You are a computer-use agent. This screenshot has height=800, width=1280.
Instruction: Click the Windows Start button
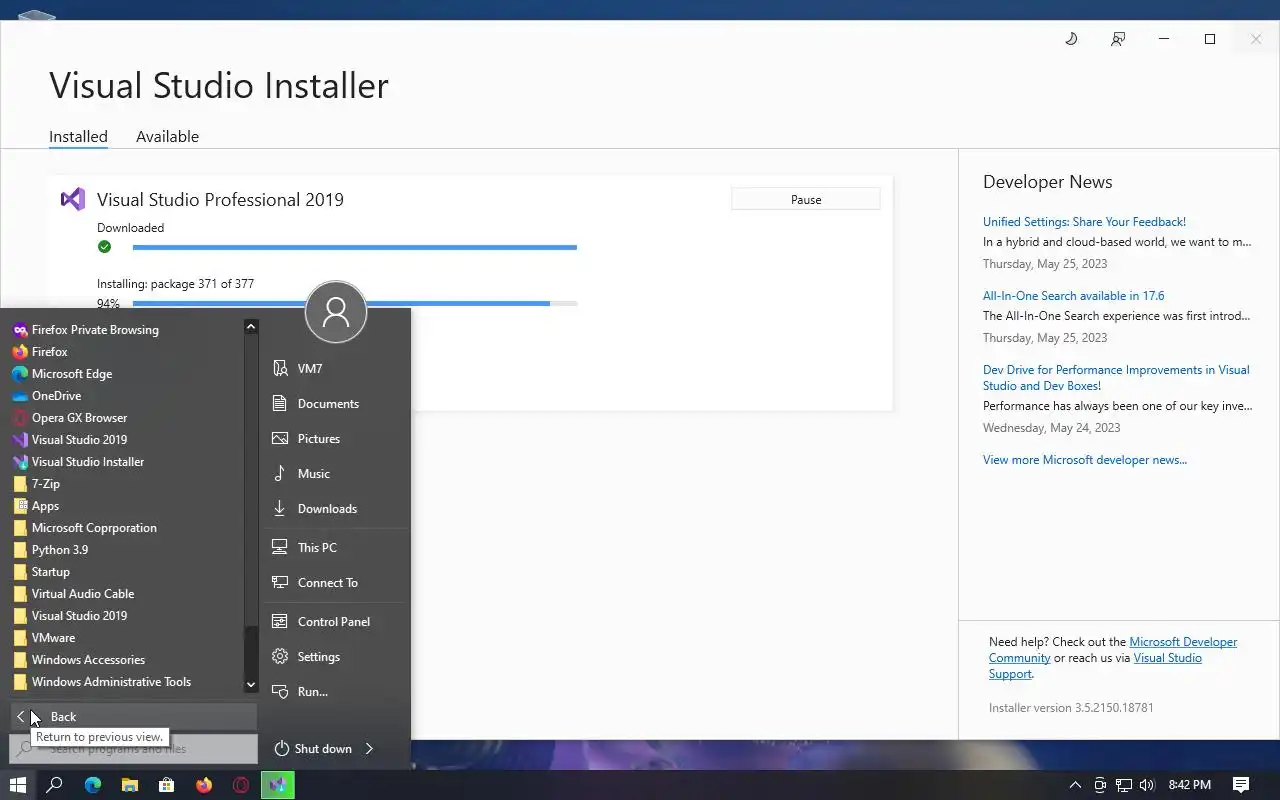click(x=17, y=785)
